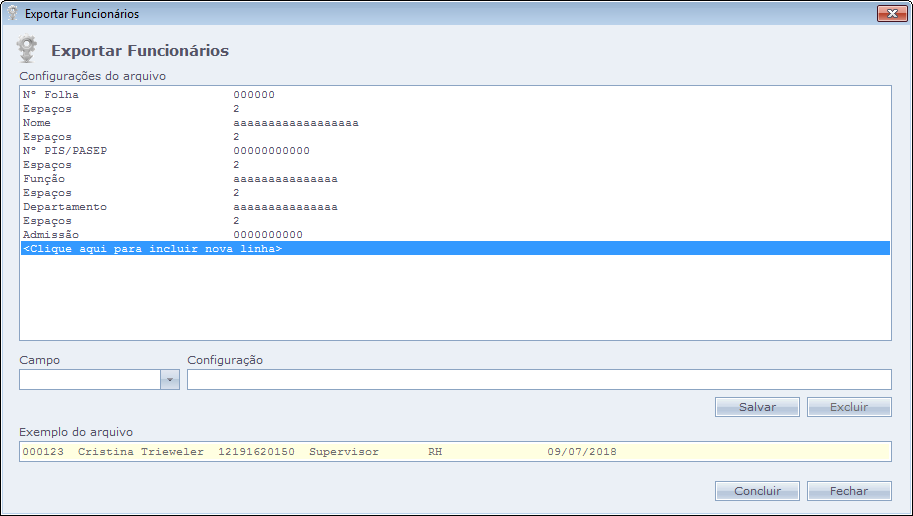Viewport: 913px width, 516px height.
Task: Click the title bar application icon
Action: pos(13,14)
